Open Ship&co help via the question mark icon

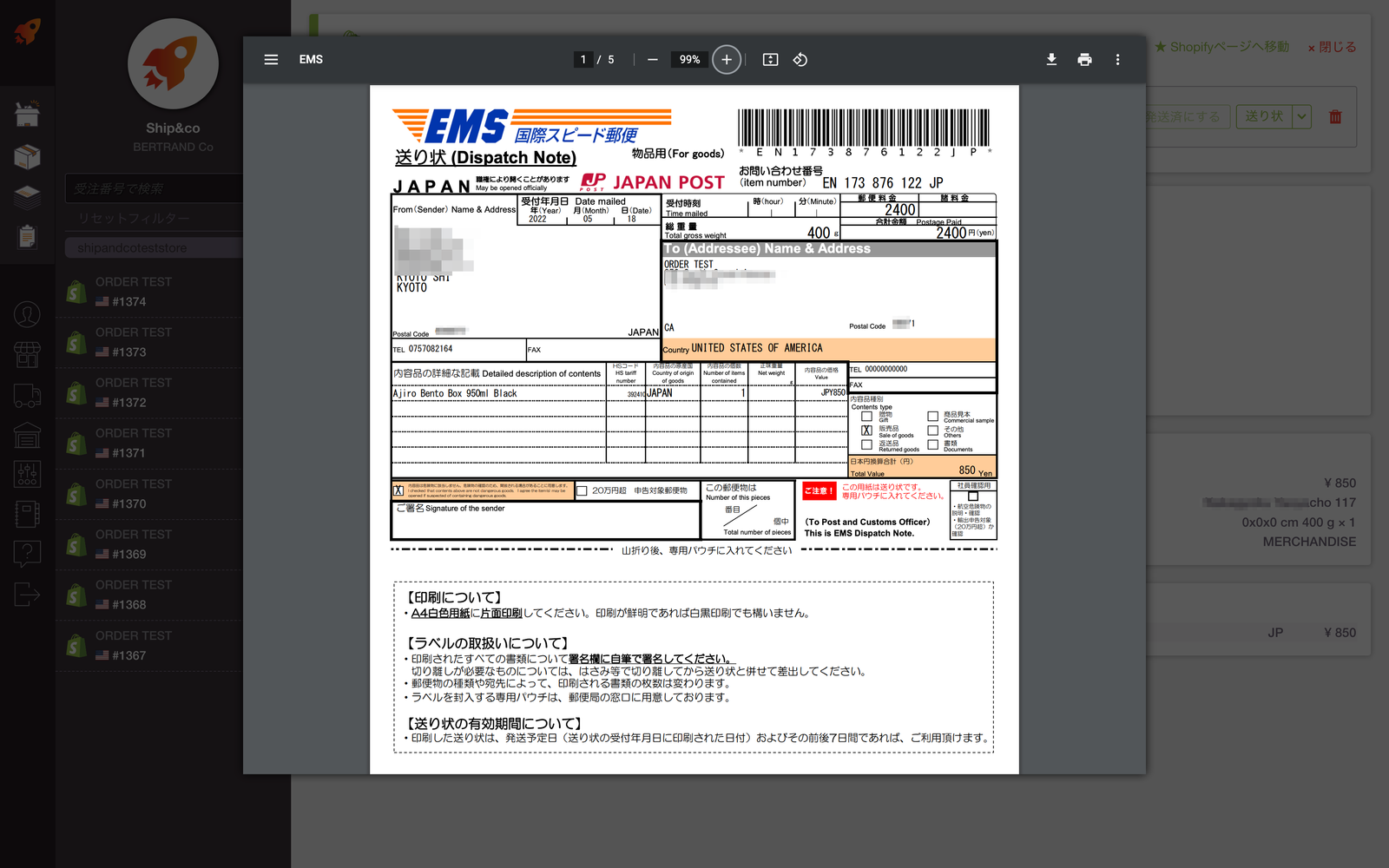[27, 553]
